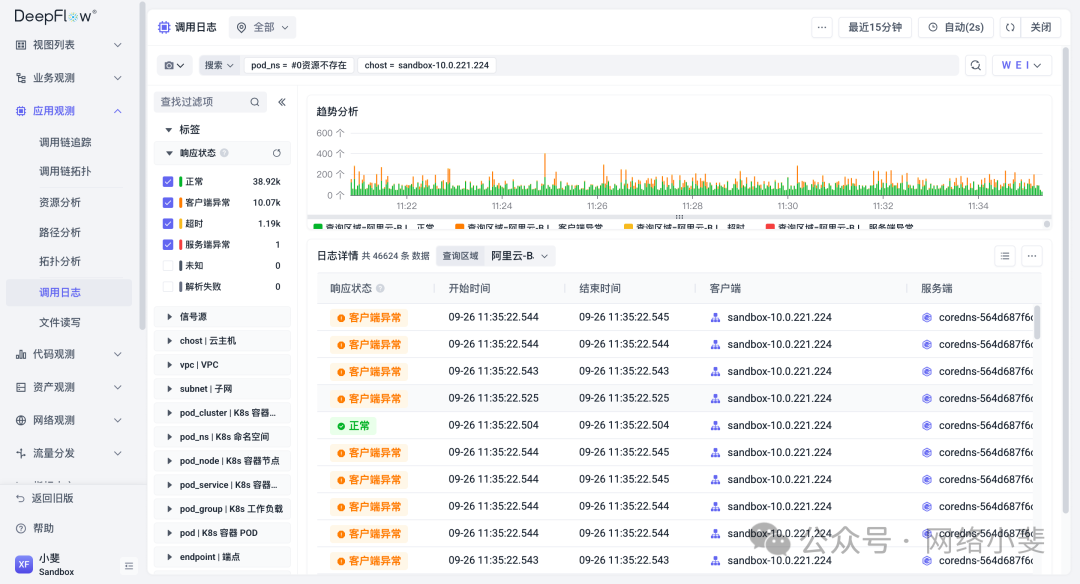
Task: Select 调用链追踪 in the sidebar menu
Action: (x=63, y=141)
